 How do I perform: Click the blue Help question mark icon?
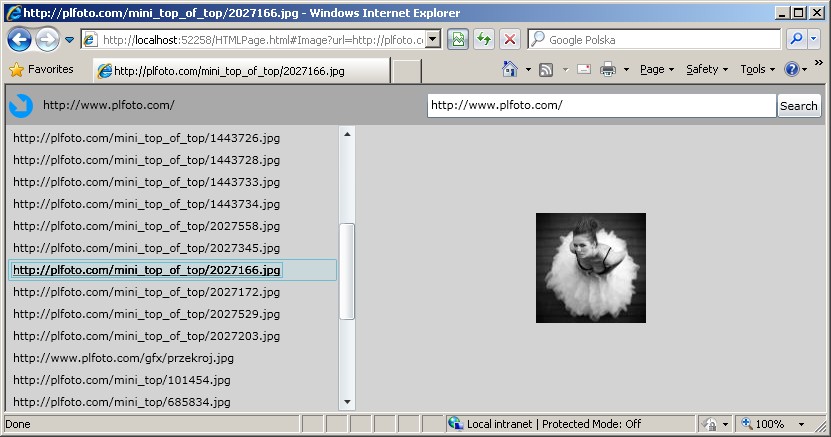[x=792, y=69]
